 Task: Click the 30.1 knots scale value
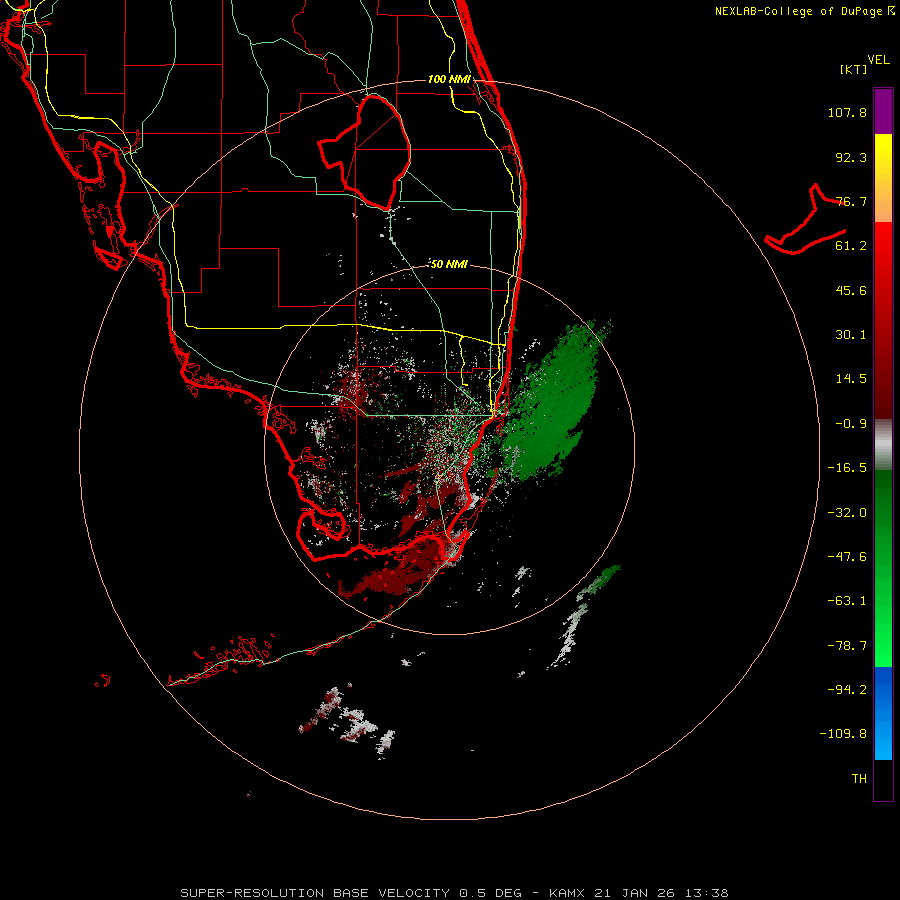click(x=851, y=335)
